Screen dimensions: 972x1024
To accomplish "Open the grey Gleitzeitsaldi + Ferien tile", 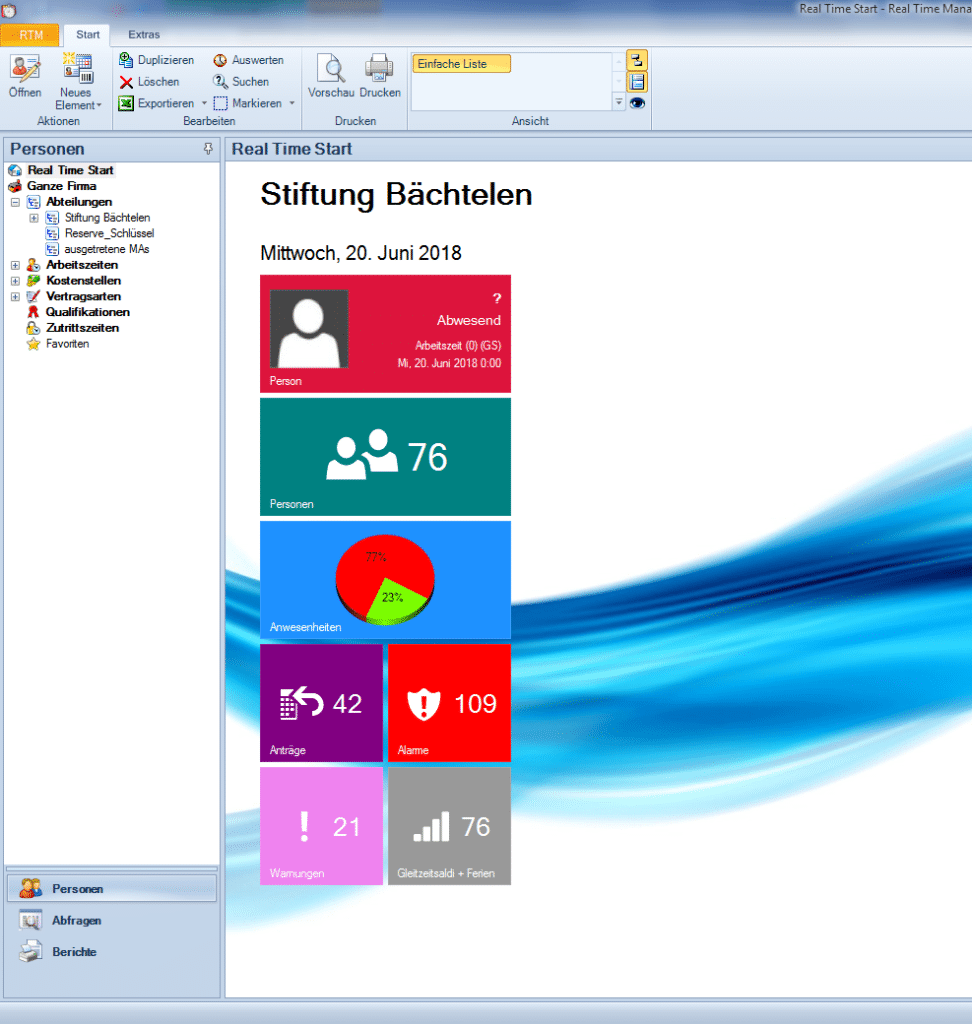I will [449, 826].
